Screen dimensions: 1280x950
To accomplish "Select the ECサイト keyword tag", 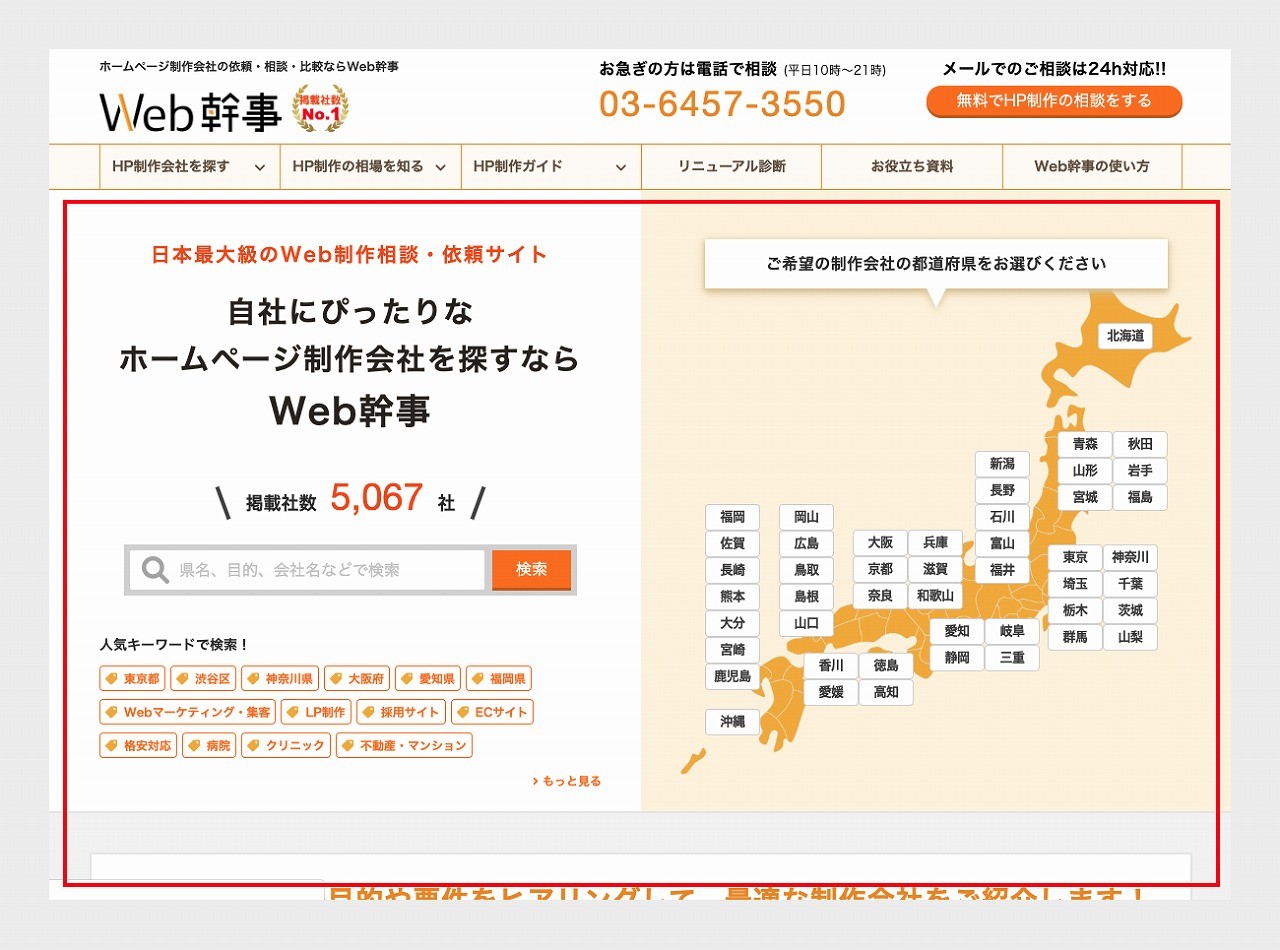I will point(492,712).
